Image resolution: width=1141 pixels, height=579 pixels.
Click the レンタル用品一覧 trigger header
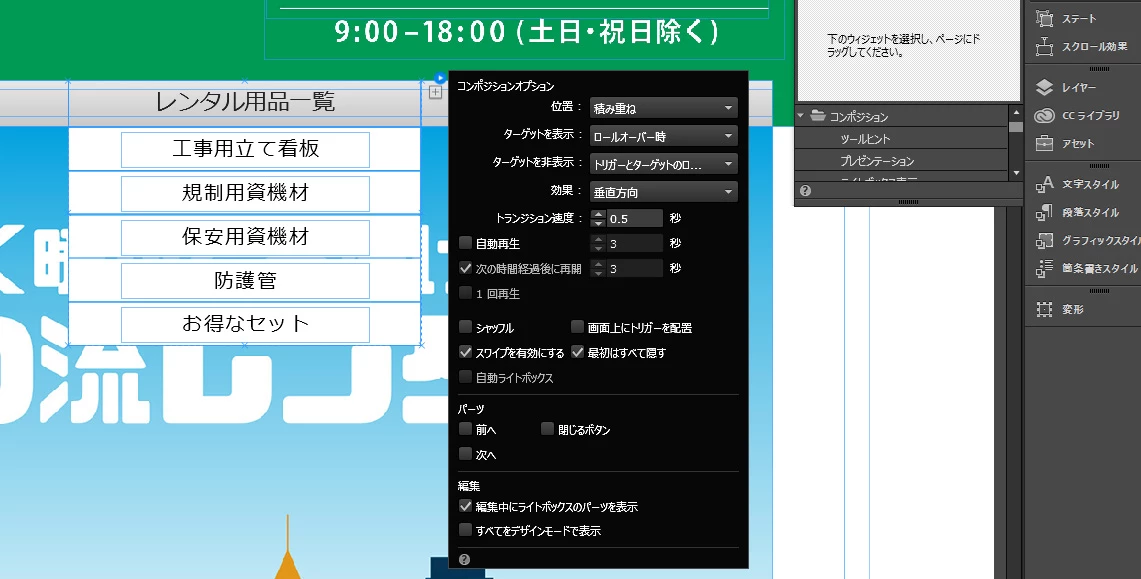coord(245,102)
